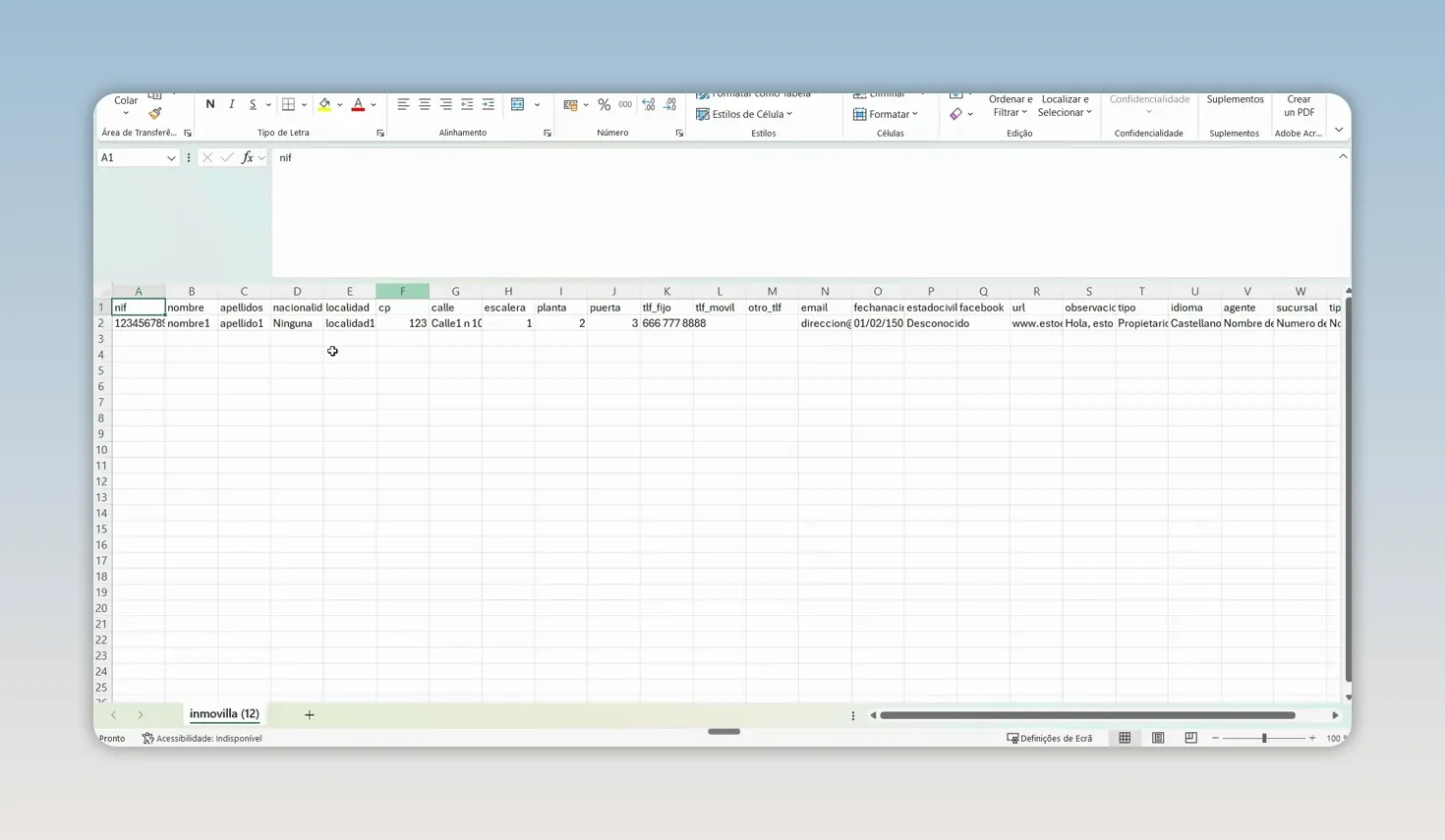The width and height of the screenshot is (1445, 840).
Task: Center align text
Action: click(x=425, y=104)
